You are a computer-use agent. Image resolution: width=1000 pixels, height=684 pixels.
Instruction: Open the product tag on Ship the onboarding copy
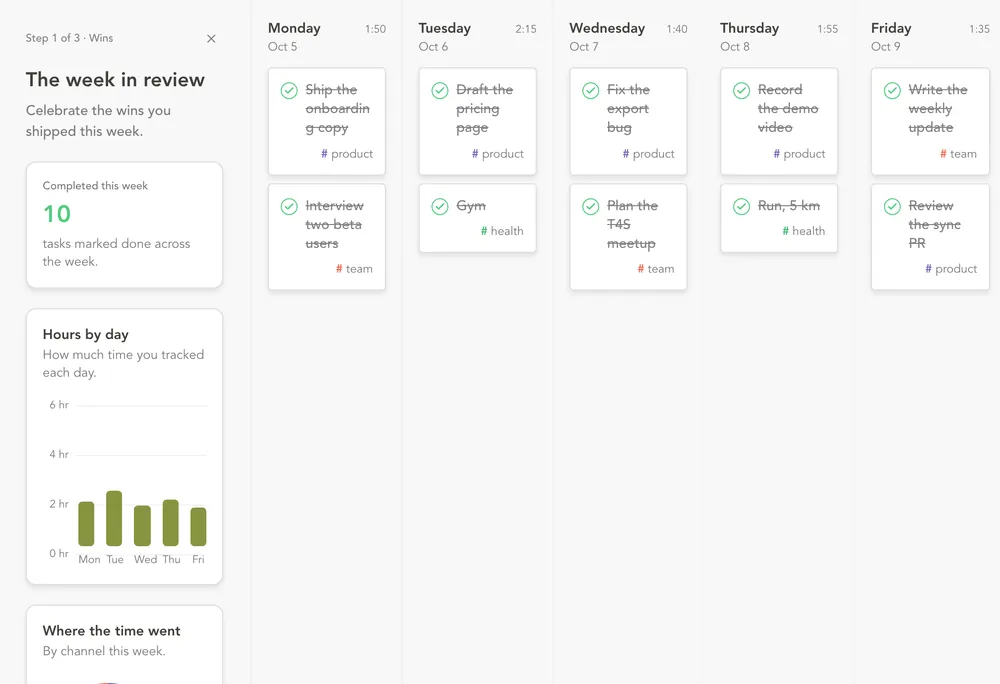coord(347,154)
